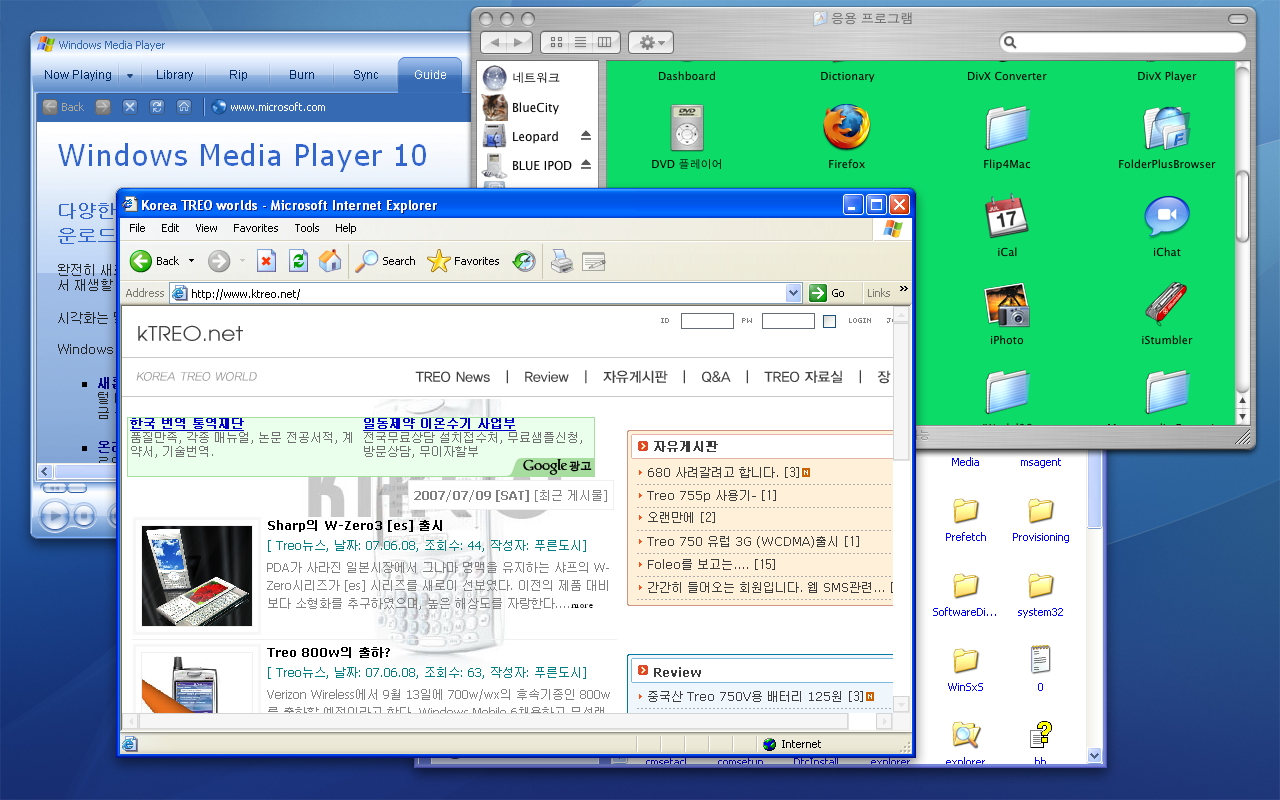Image resolution: width=1280 pixels, height=800 pixels.
Task: Click the 한국 번역 통역재단 ad link
Action: click(186, 424)
